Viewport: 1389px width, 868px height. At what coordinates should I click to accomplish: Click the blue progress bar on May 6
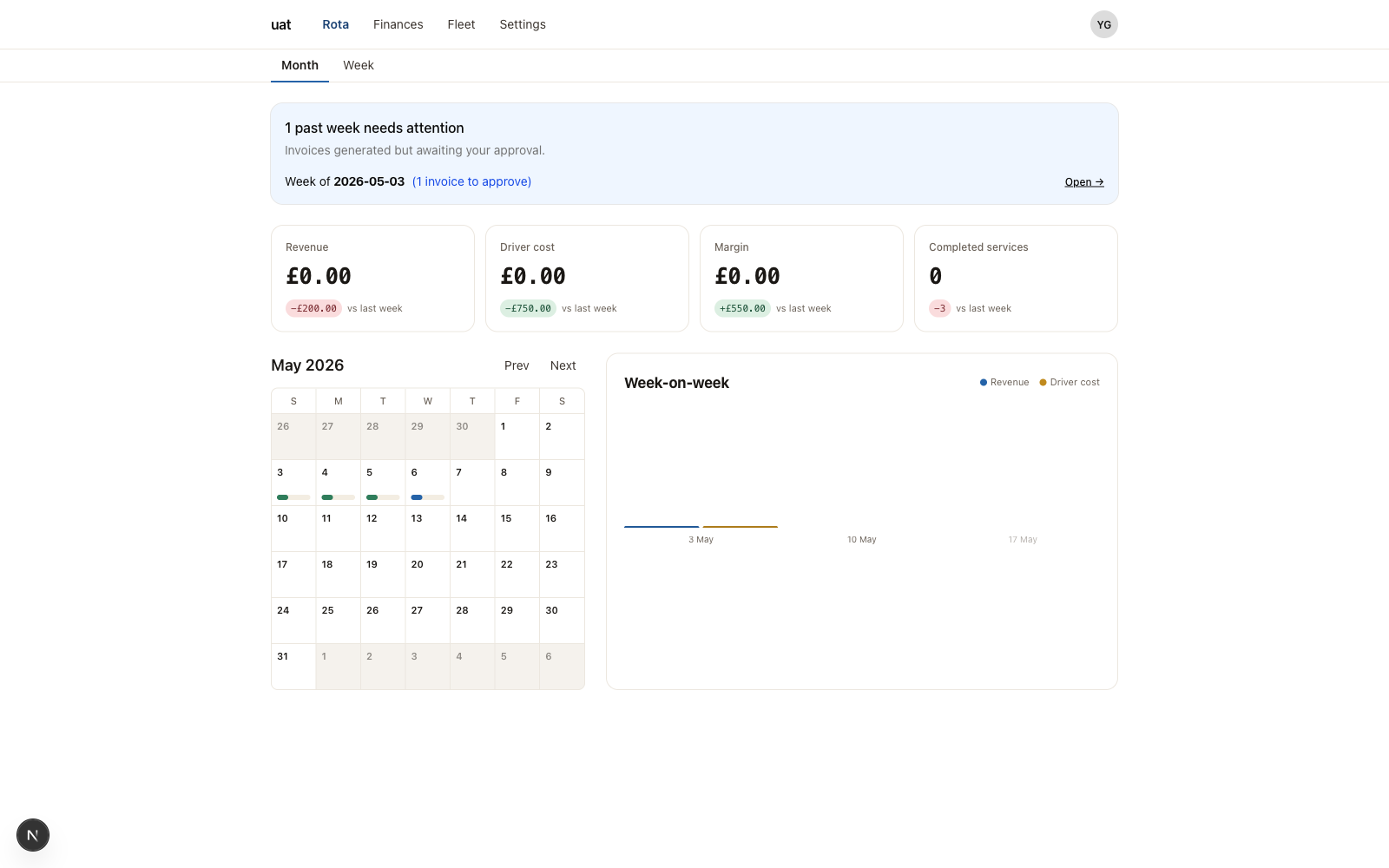427,497
